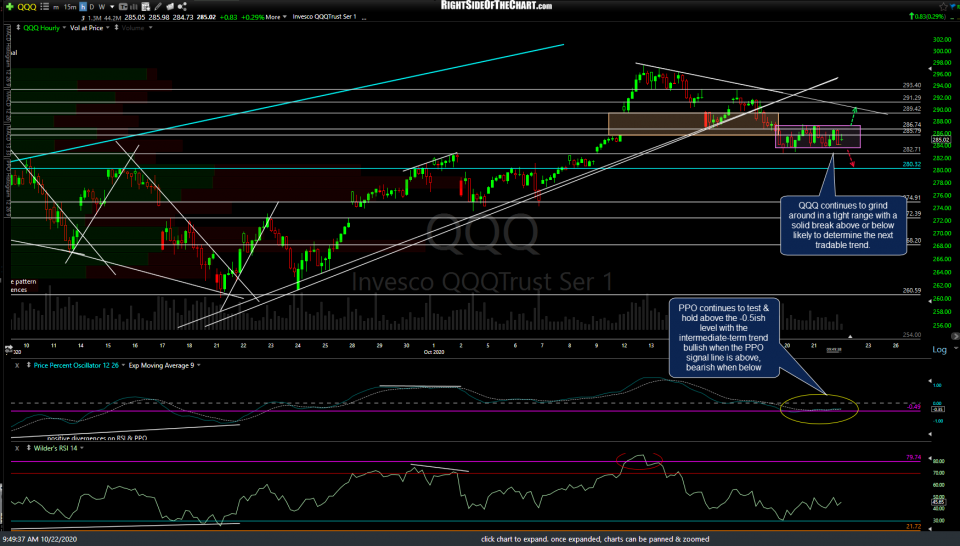Click the 282.71 price level label
This screenshot has height=546, width=960.
[912, 149]
